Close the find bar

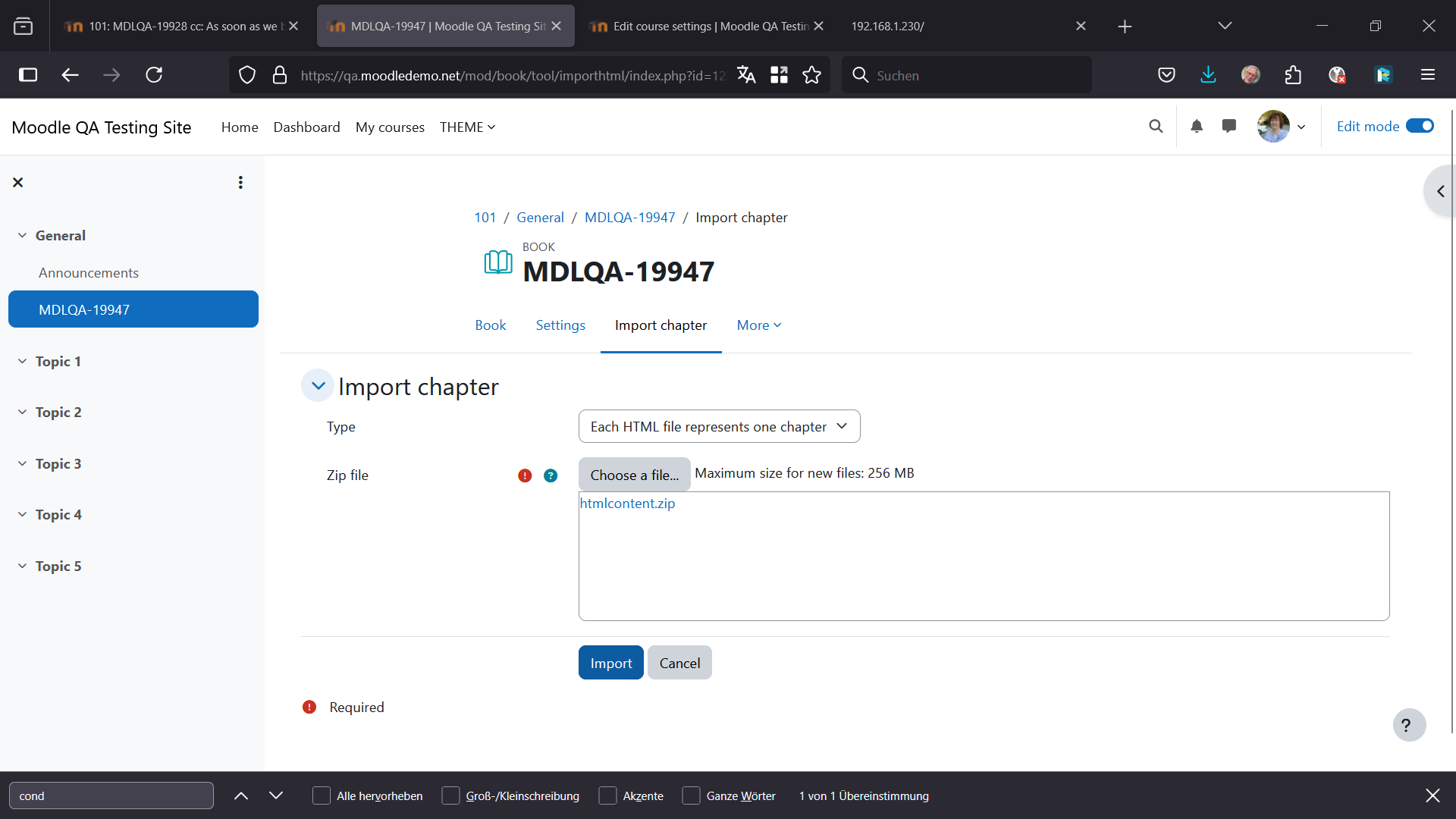pyautogui.click(x=1432, y=795)
